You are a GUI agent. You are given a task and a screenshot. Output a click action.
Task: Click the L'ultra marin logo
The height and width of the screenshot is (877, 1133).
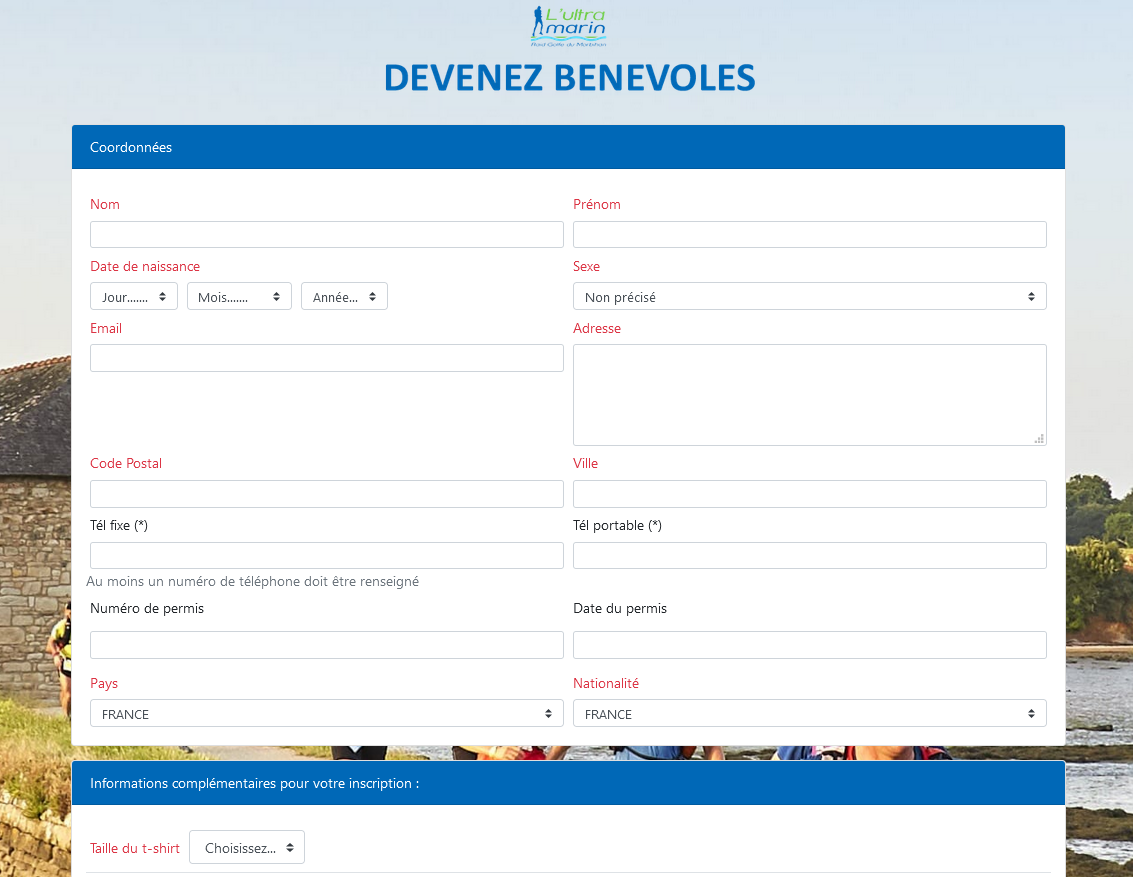tap(568, 26)
